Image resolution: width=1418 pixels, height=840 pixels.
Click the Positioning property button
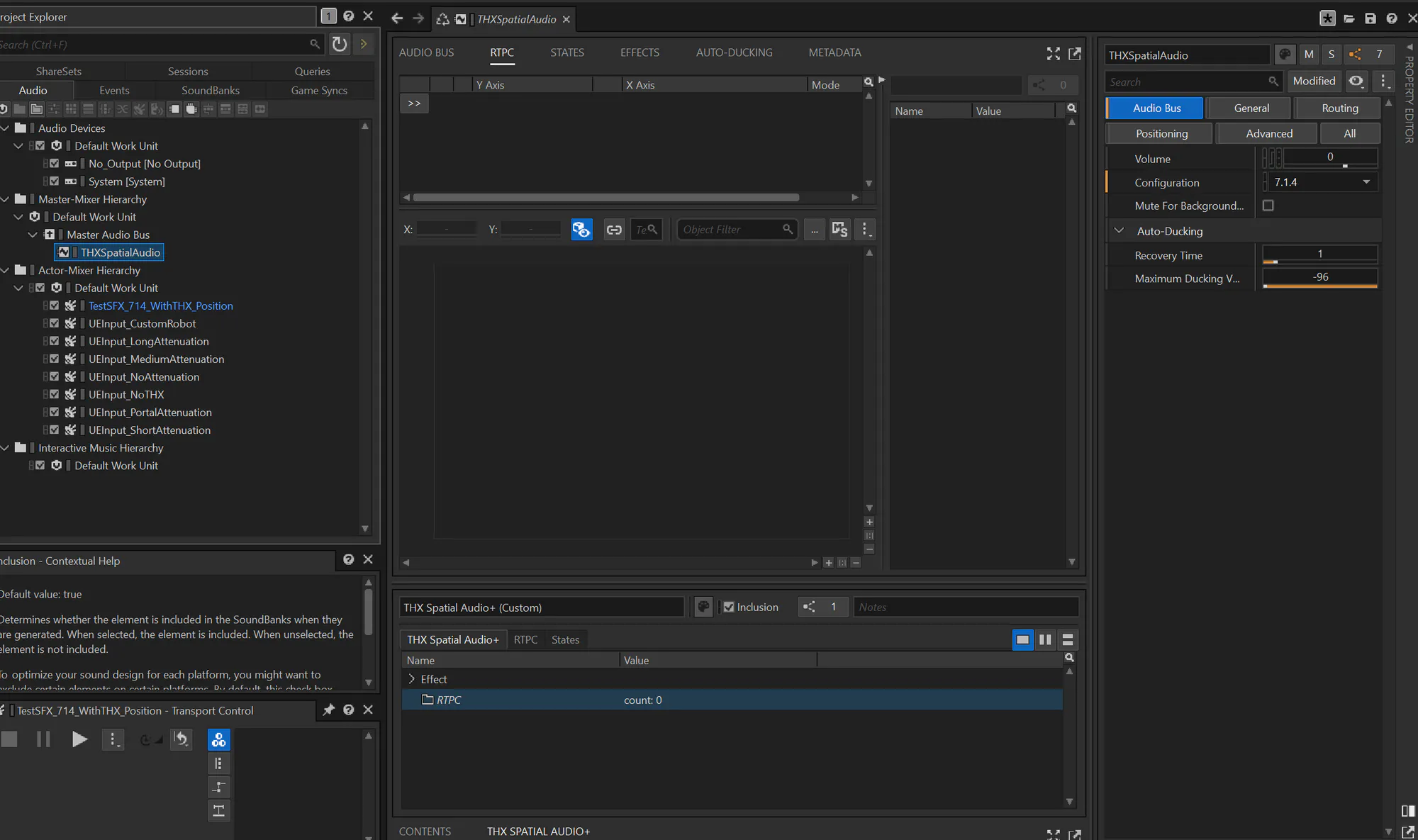1161,133
